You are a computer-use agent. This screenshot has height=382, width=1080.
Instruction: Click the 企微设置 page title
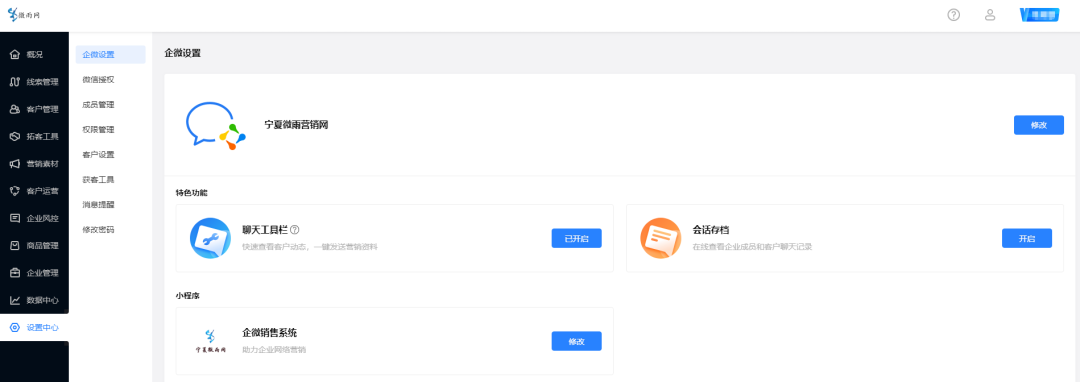click(183, 52)
